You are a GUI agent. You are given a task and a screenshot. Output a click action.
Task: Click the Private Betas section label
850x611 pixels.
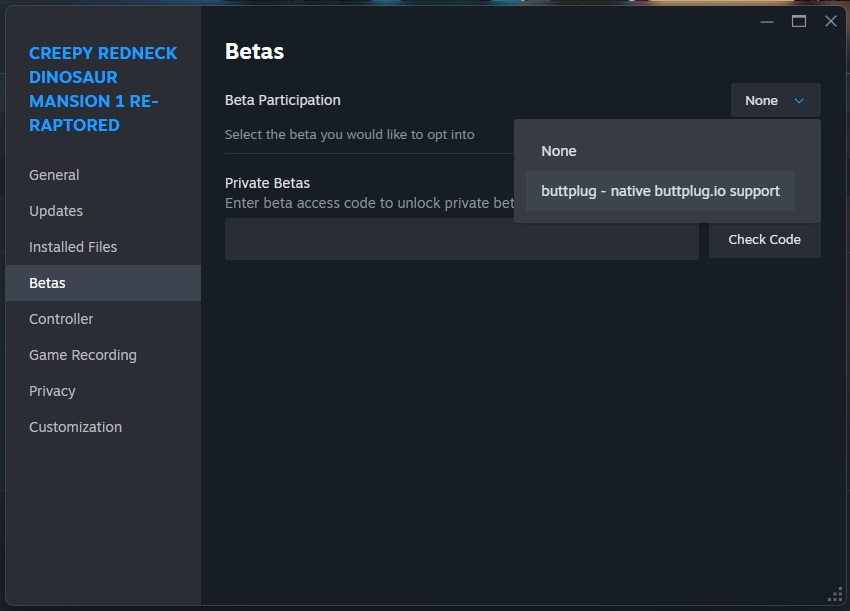[267, 183]
